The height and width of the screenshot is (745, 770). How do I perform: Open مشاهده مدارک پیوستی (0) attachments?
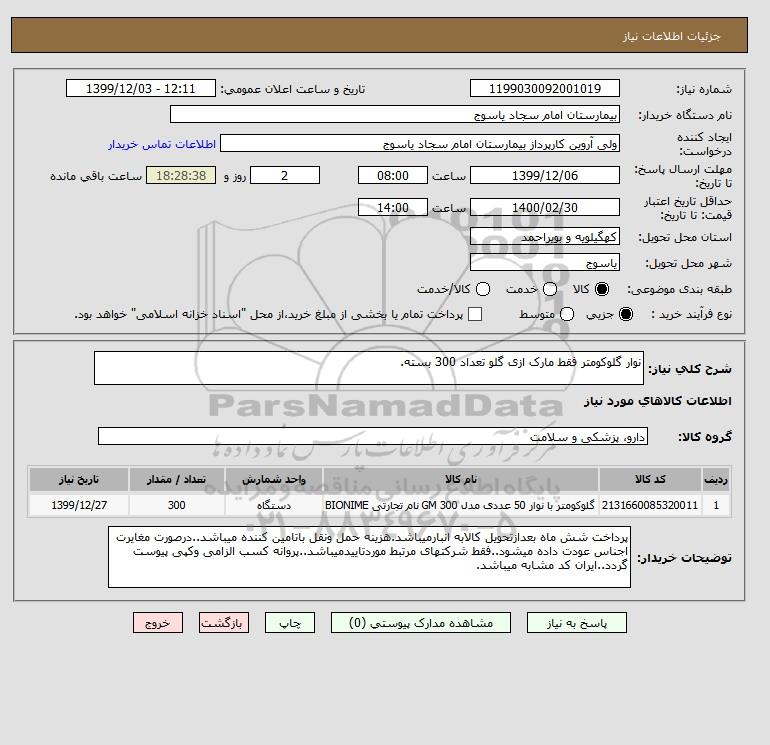click(421, 623)
